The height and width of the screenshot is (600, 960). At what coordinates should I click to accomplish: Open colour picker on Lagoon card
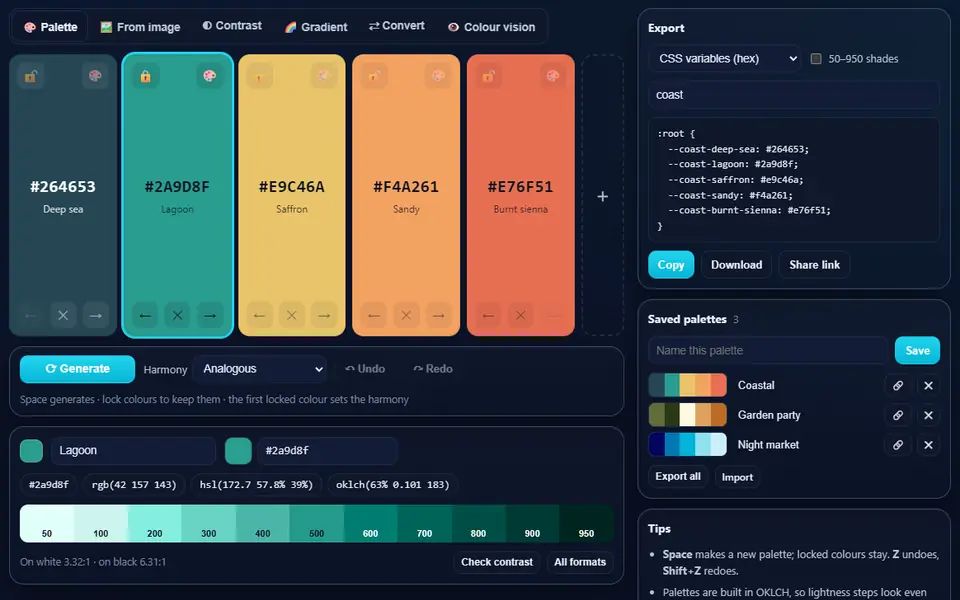pyautogui.click(x=209, y=76)
